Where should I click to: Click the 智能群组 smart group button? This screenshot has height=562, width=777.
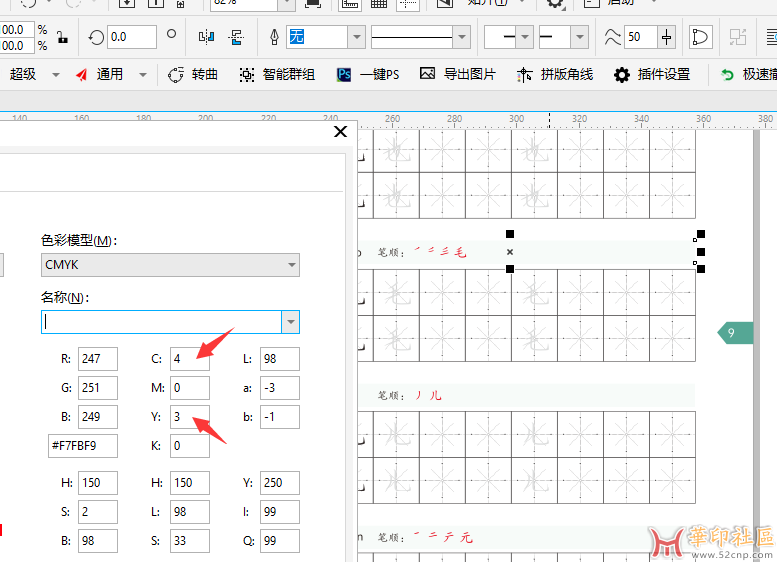277,75
